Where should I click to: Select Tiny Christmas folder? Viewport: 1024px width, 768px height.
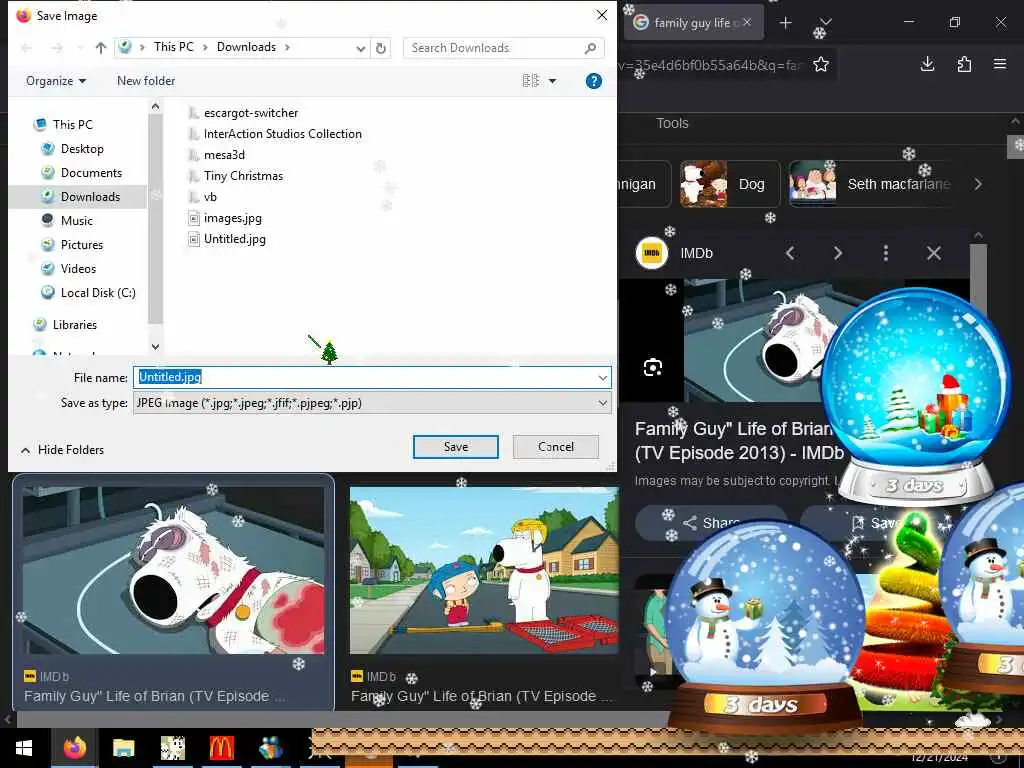click(x=243, y=176)
